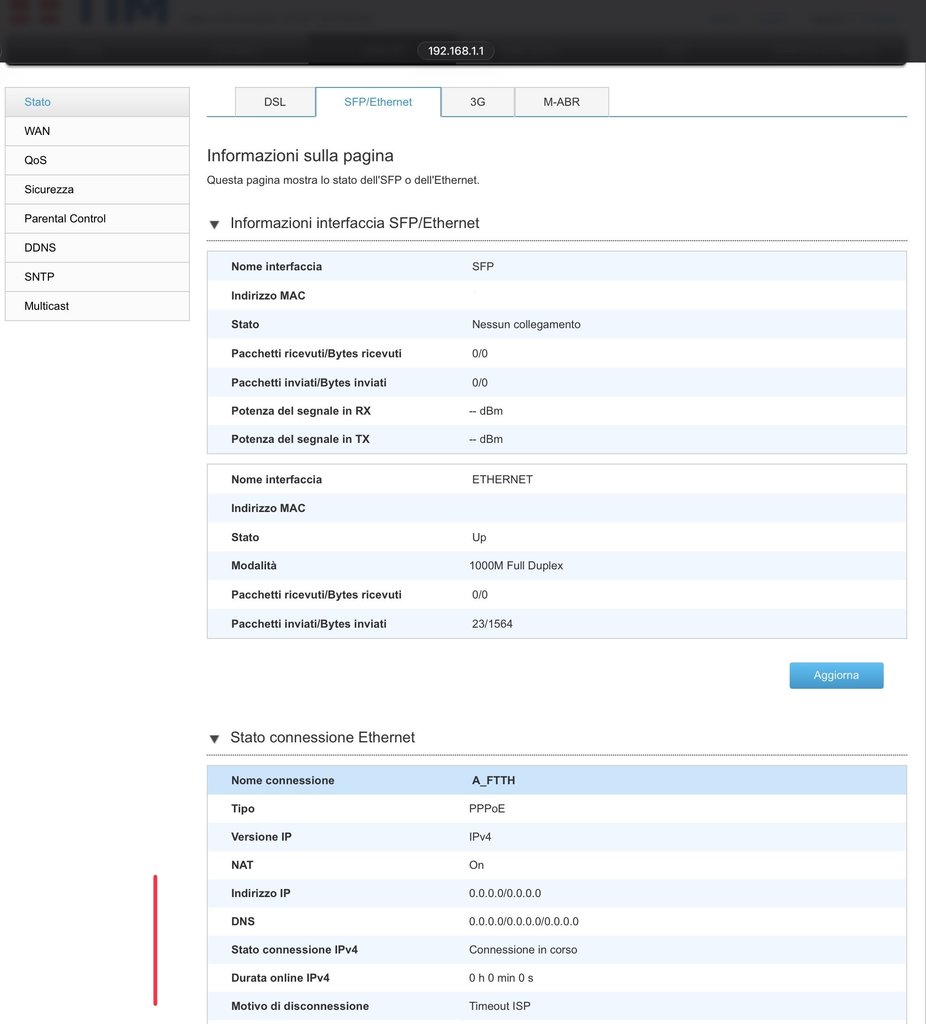Open the 3G tab

[478, 102]
